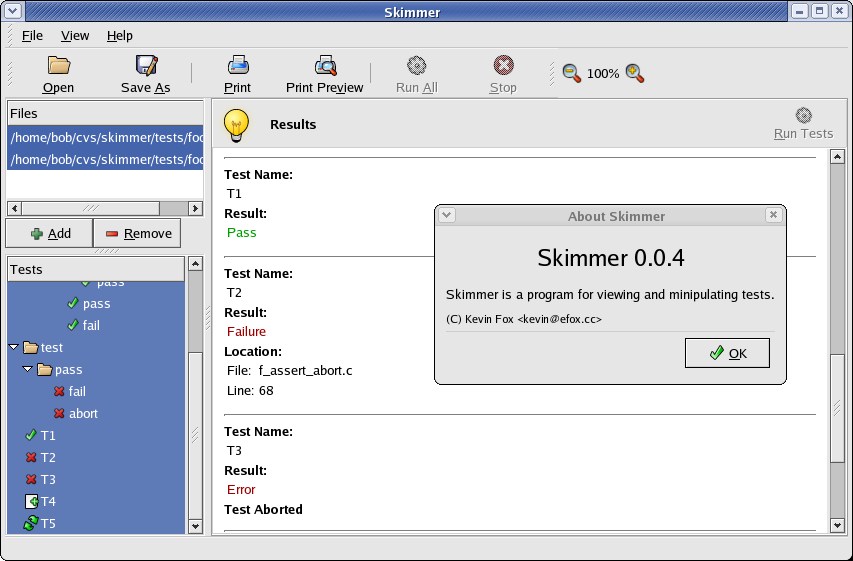Click the Remove button under Files
The height and width of the screenshot is (561, 853).
click(x=137, y=233)
